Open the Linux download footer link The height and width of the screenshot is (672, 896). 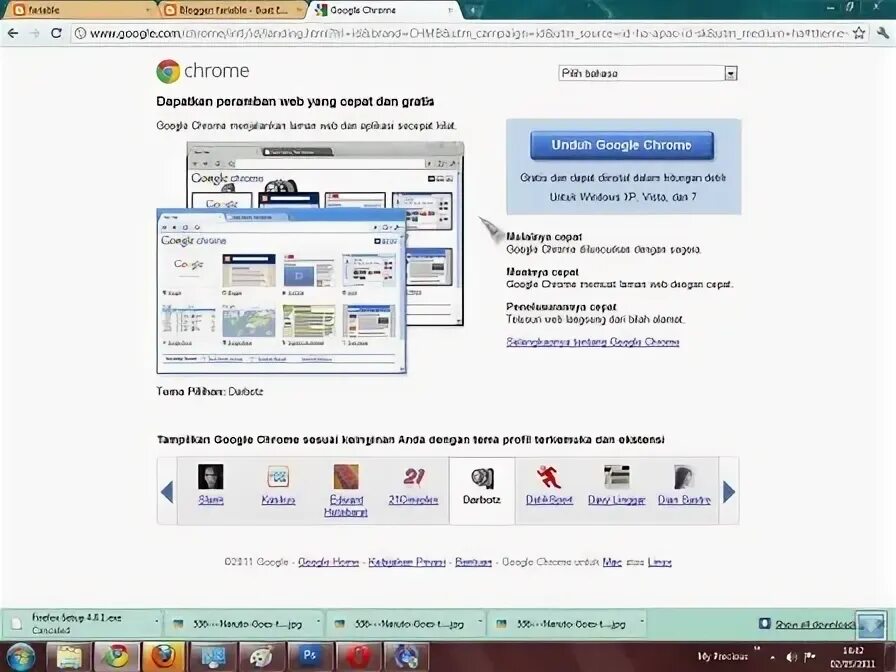coord(659,562)
